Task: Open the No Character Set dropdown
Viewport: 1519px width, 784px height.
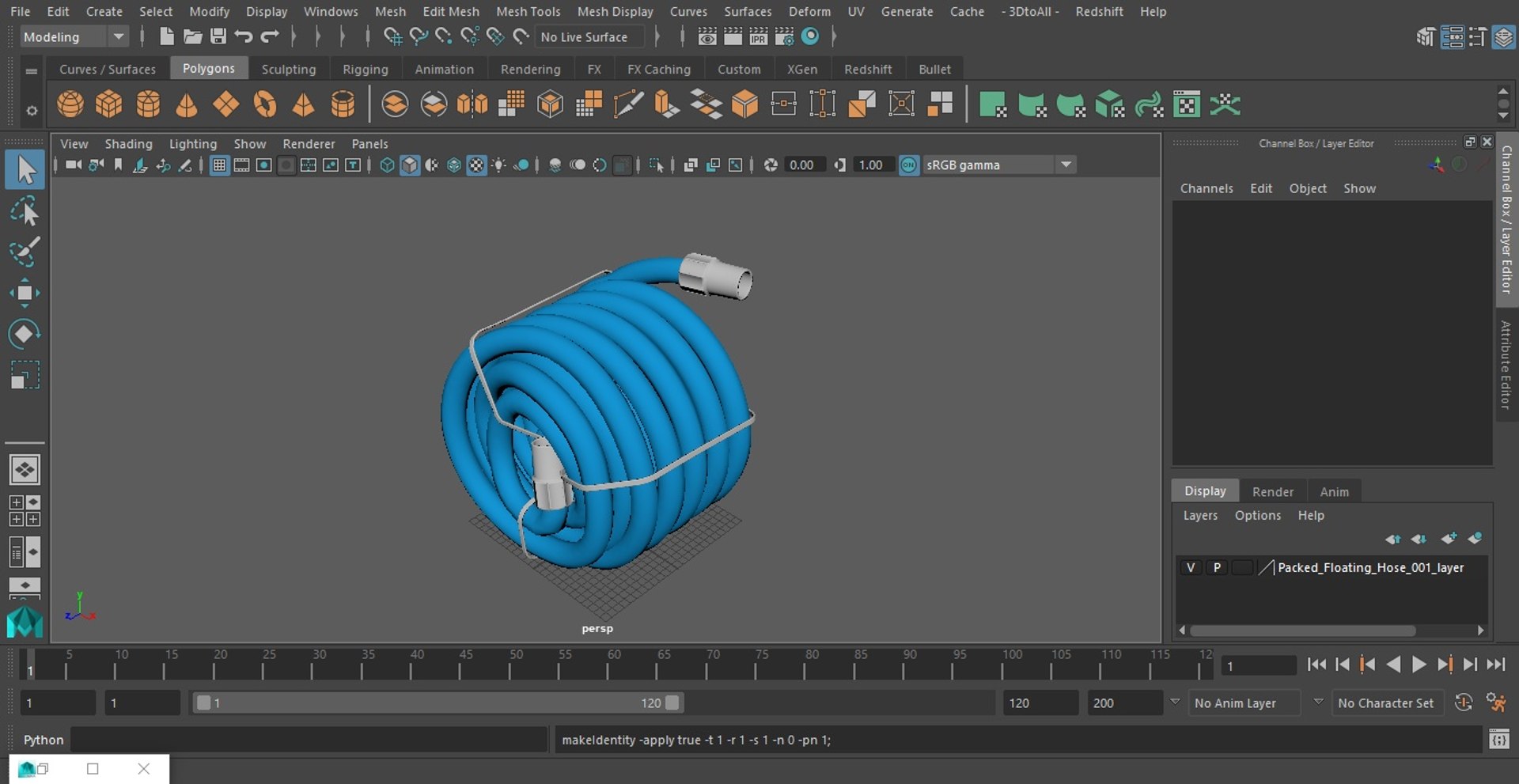Action: [x=1388, y=703]
